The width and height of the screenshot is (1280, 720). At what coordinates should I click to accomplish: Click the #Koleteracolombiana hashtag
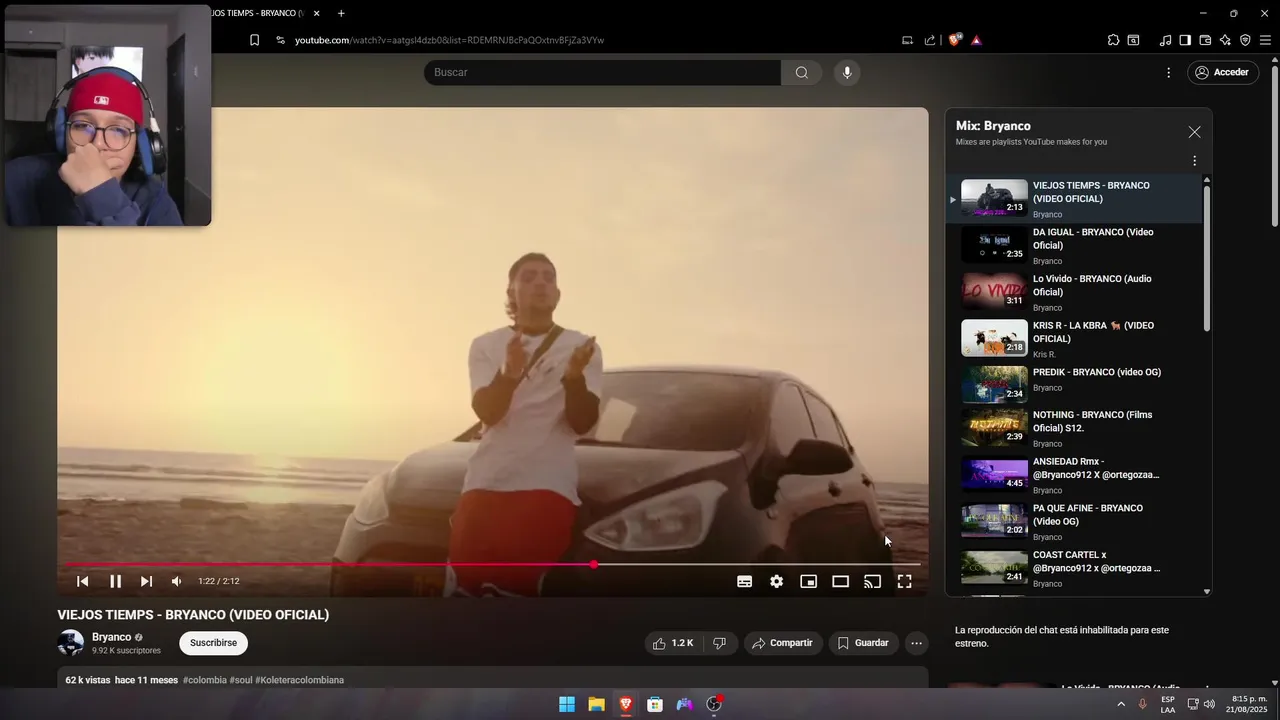(x=299, y=680)
